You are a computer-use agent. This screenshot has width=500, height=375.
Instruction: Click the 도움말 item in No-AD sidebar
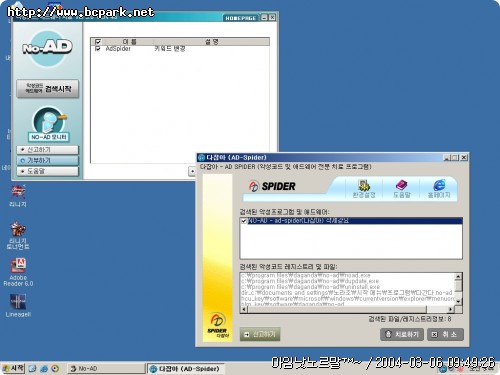click(48, 171)
